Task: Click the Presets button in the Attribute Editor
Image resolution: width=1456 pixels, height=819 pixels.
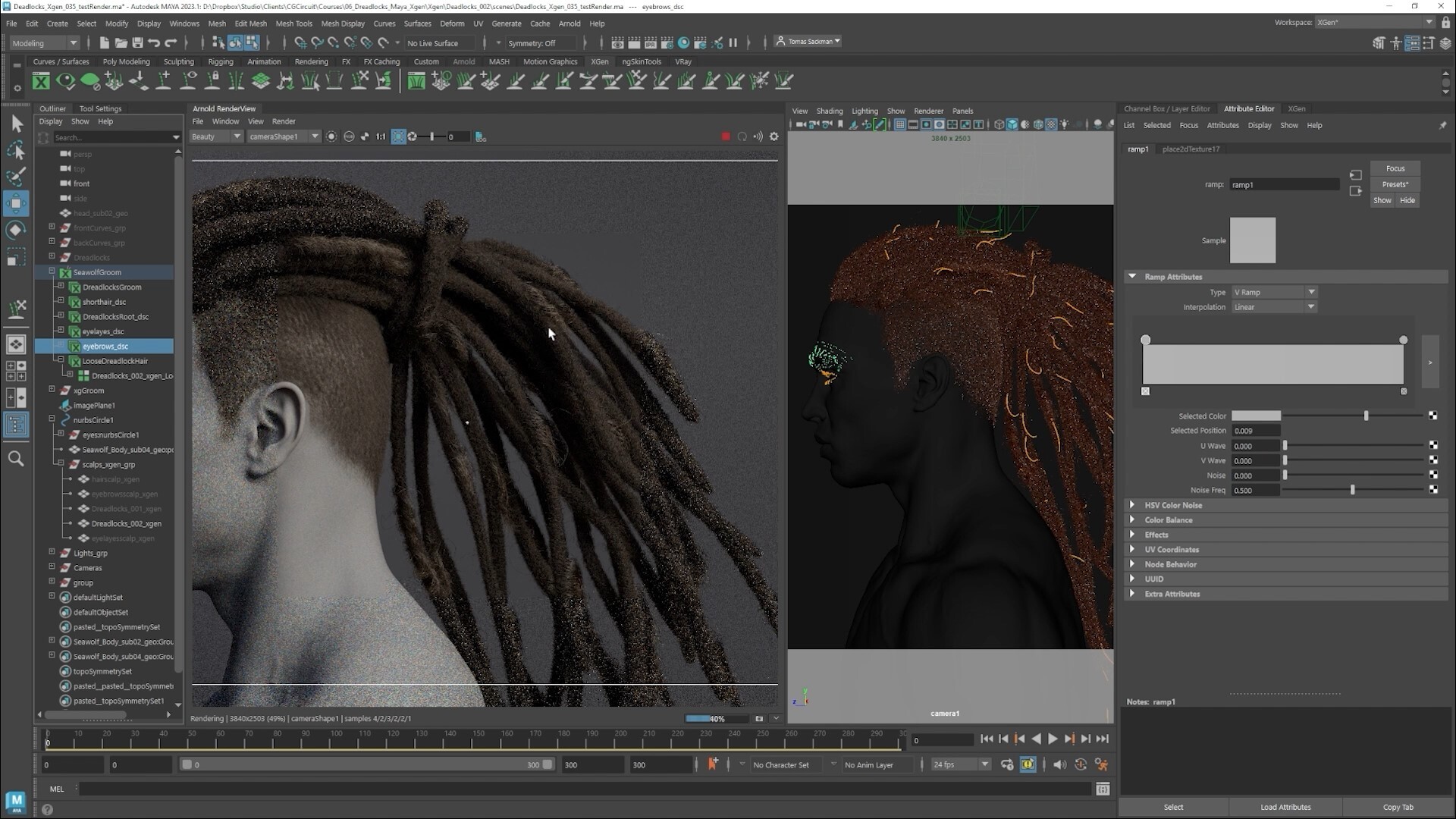Action: pyautogui.click(x=1395, y=184)
